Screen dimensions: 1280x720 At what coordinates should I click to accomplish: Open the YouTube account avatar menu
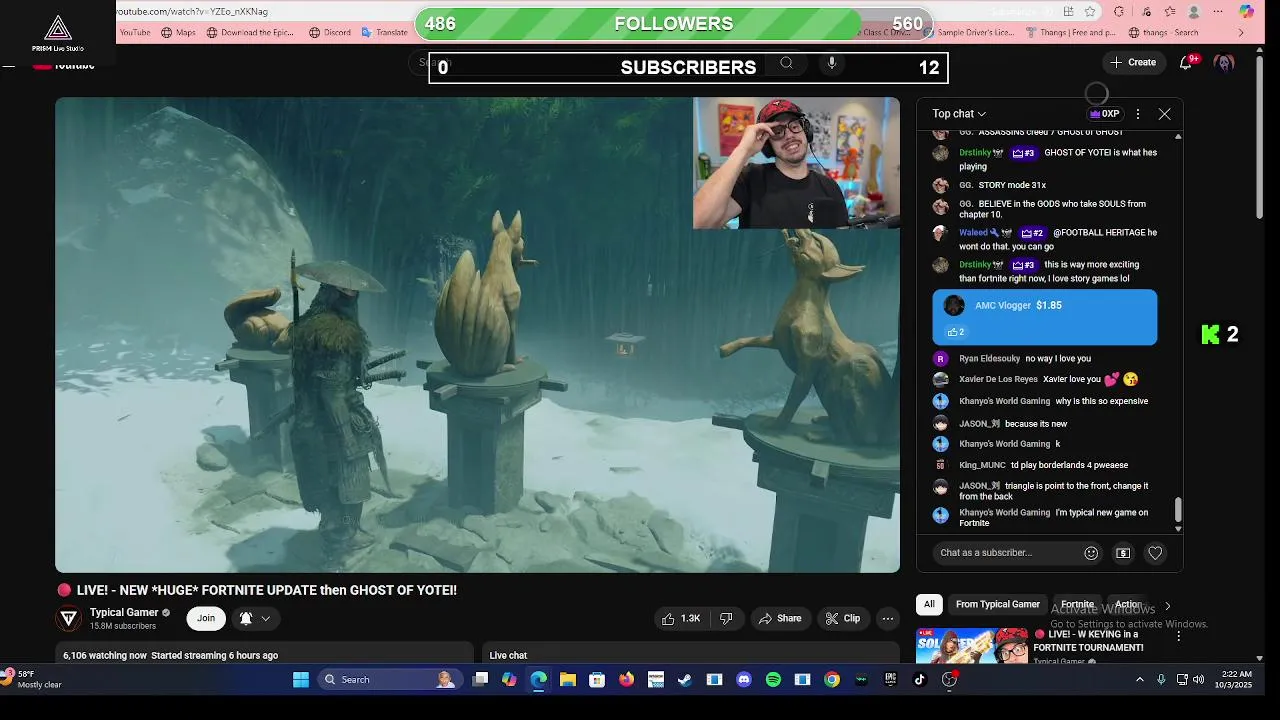pos(1224,62)
